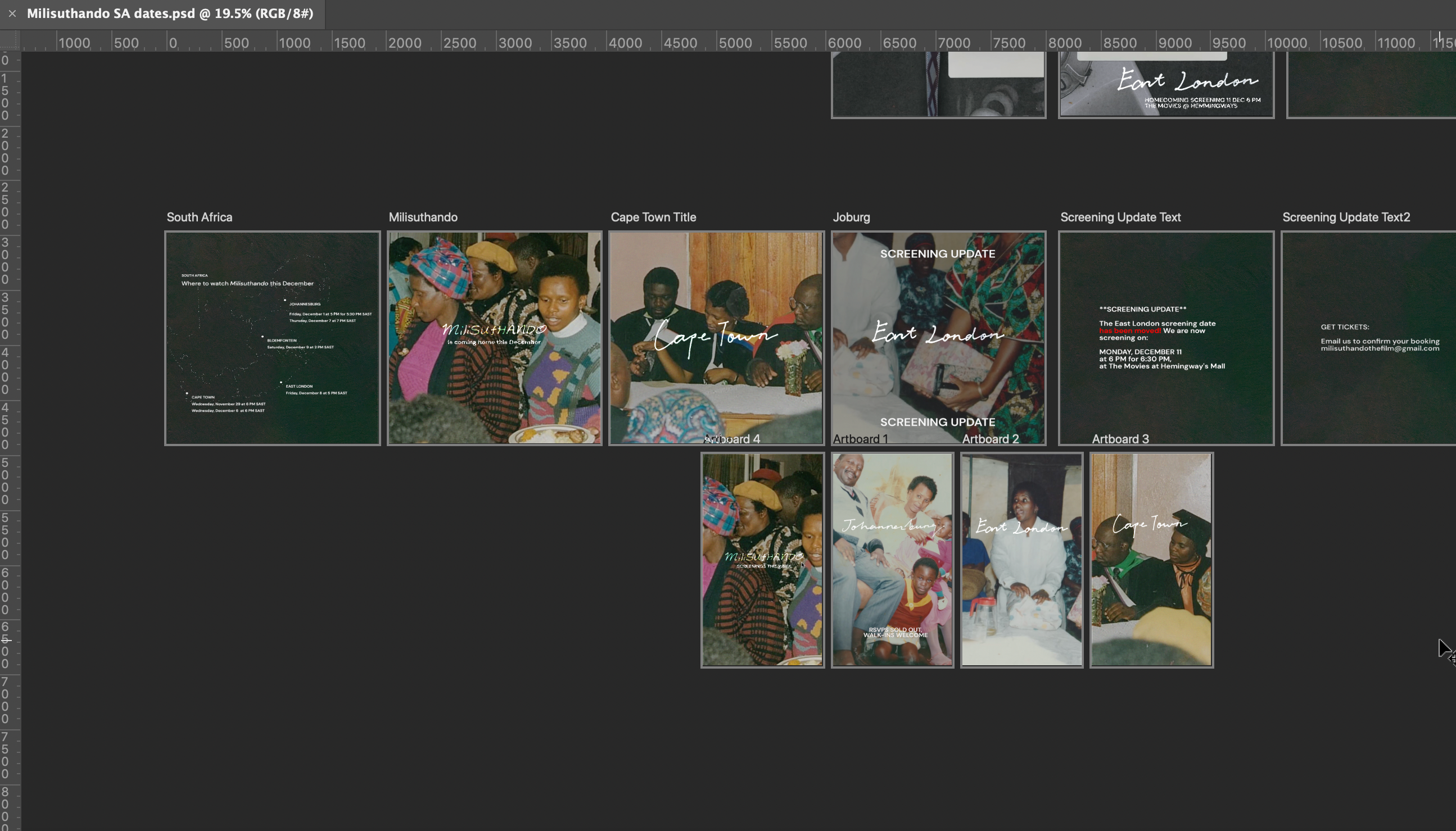Select the "Artboard 3" label

pyautogui.click(x=1122, y=439)
